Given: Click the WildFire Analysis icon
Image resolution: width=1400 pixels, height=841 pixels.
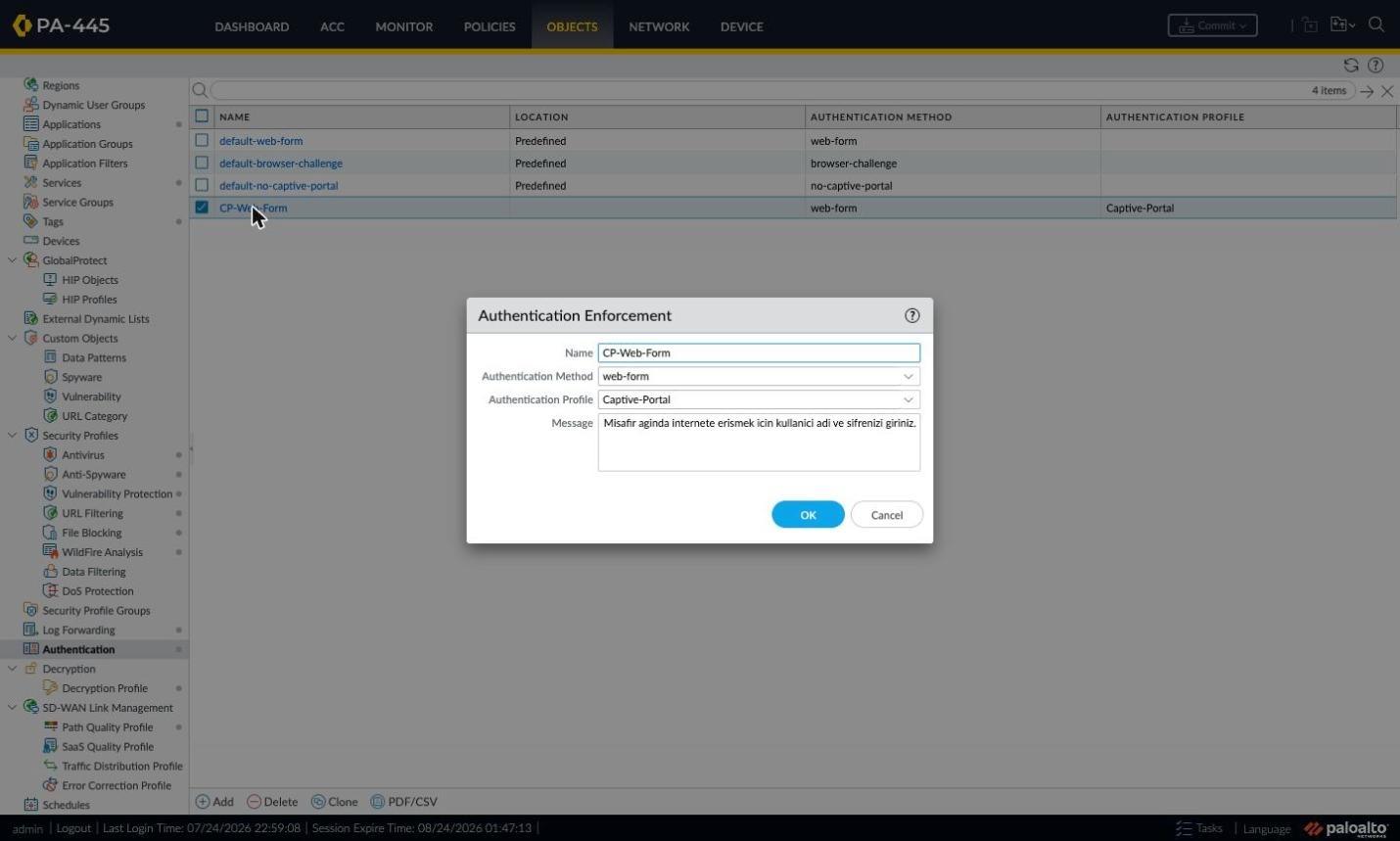Looking at the screenshot, I should [x=51, y=552].
